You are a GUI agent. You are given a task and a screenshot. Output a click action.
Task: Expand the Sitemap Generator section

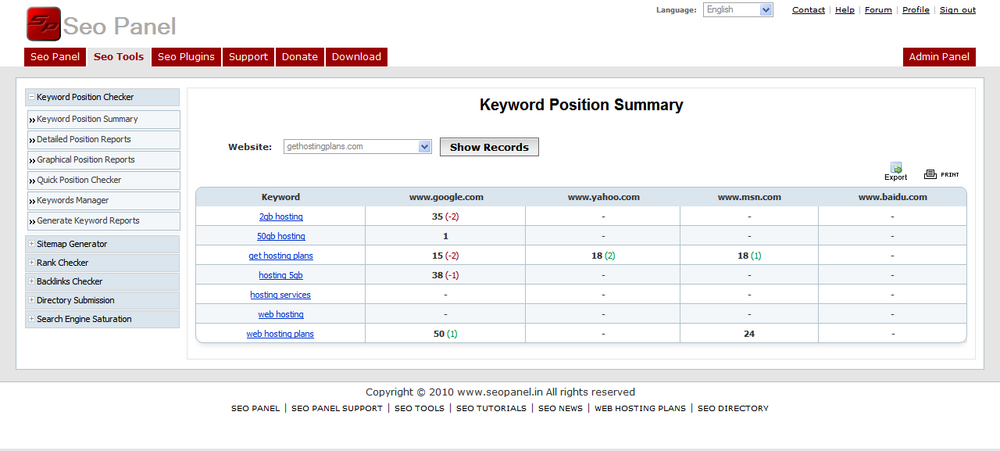click(x=31, y=244)
